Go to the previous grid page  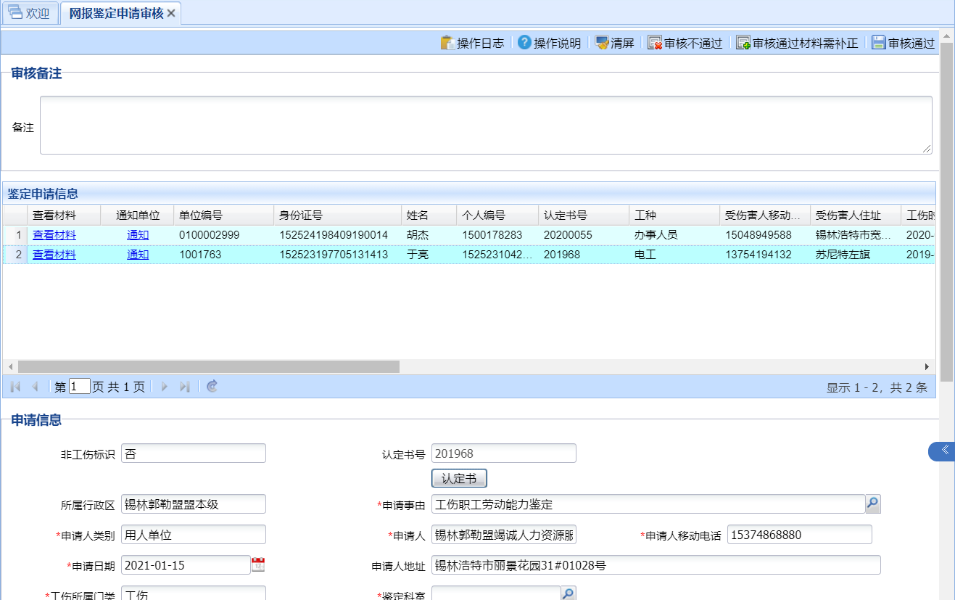click(x=35, y=387)
